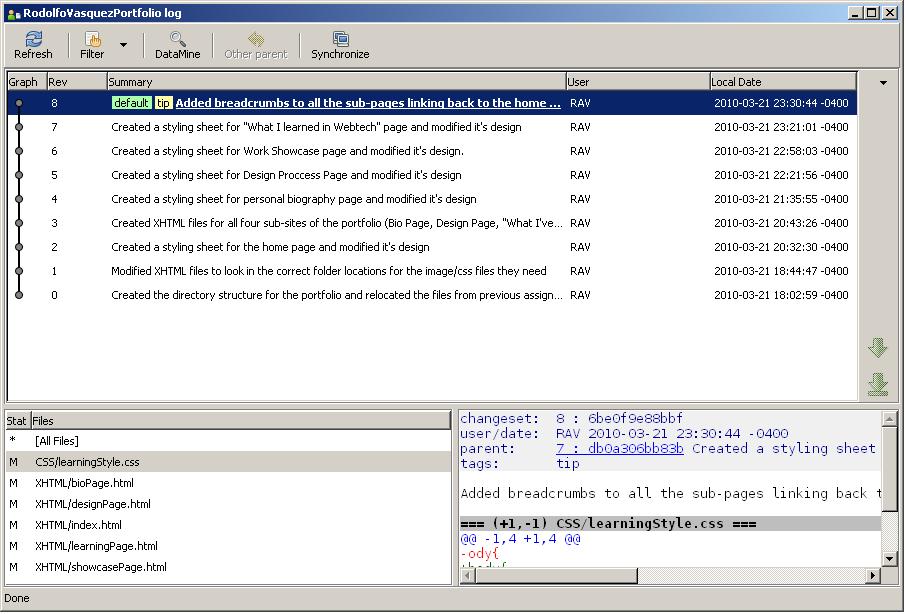
Task: Click the diff pane horizontal scrollbar thumb
Action: [x=556, y=575]
